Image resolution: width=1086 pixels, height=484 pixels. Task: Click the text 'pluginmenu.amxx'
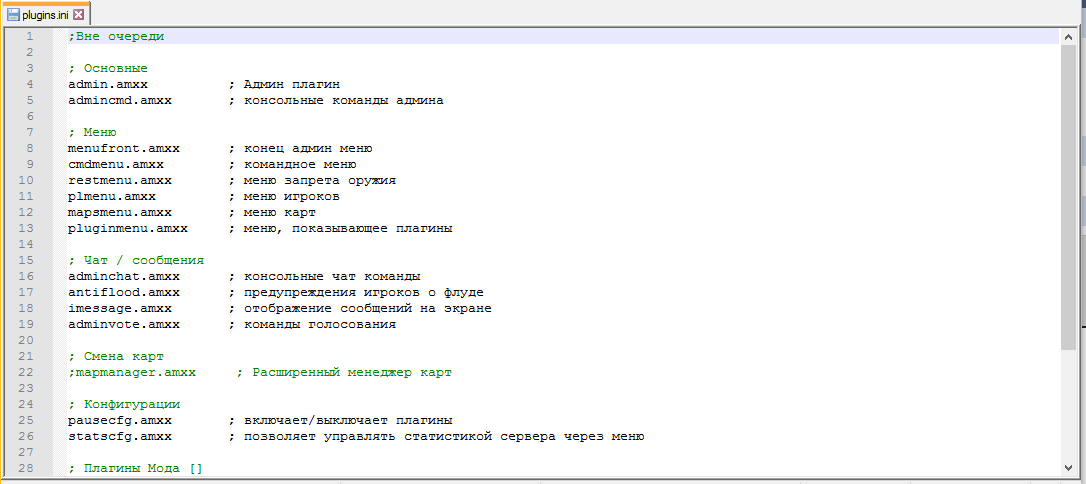pyautogui.click(x=128, y=228)
